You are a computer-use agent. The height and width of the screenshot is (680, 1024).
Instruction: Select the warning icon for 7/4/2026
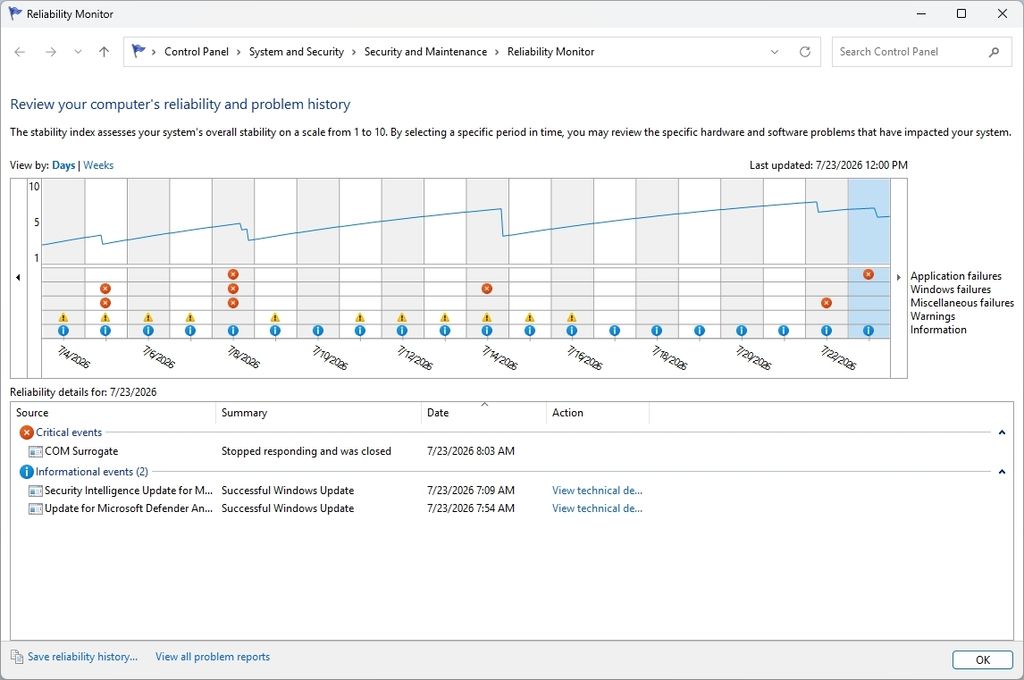tap(63, 317)
